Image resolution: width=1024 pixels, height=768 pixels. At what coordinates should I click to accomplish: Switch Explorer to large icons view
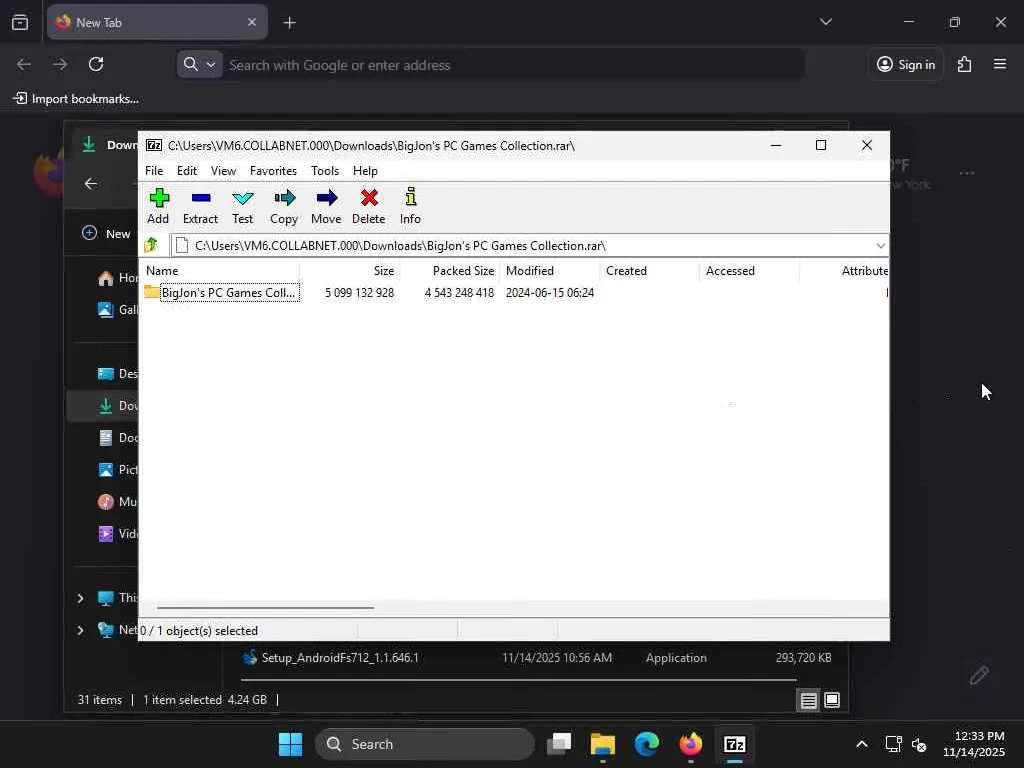pos(832,701)
